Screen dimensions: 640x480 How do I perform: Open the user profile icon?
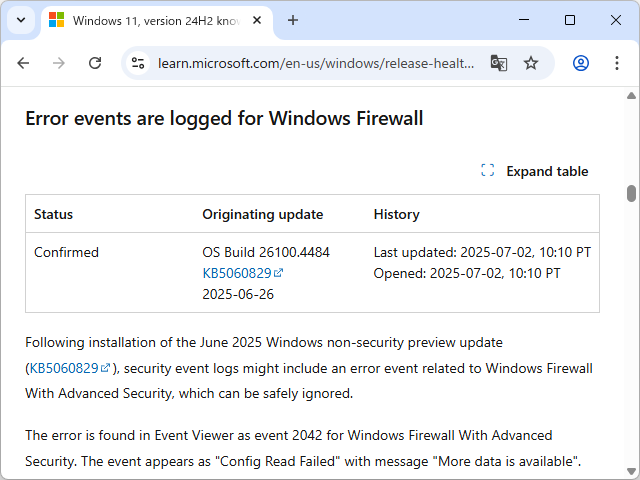(581, 63)
